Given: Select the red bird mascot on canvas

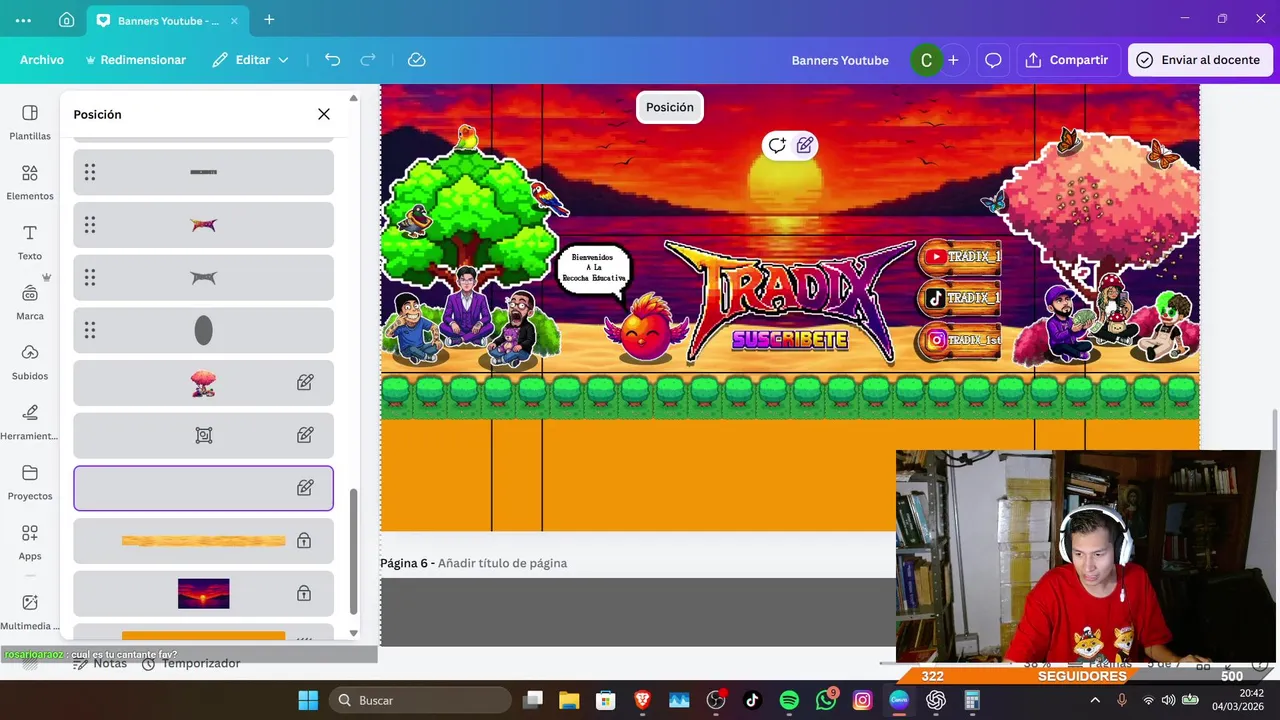Looking at the screenshot, I should click(x=646, y=328).
